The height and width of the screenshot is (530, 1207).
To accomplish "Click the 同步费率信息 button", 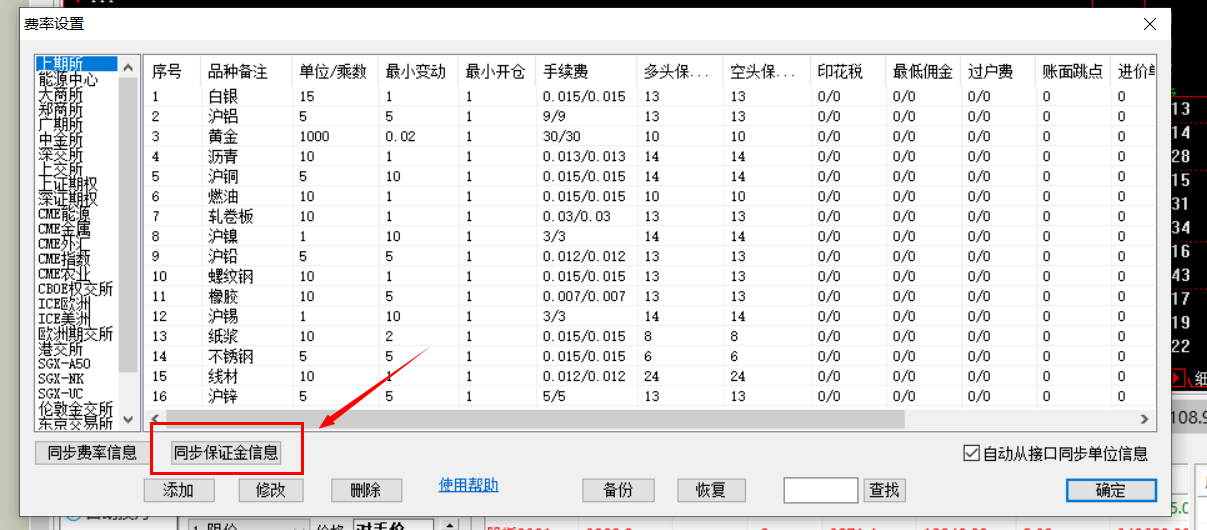I will [x=92, y=453].
